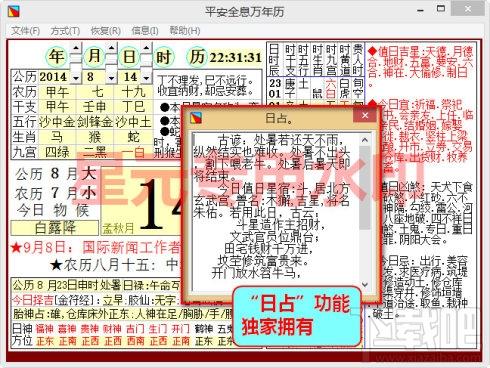Maximize the 平安全息万年历 window

pos(441,9)
